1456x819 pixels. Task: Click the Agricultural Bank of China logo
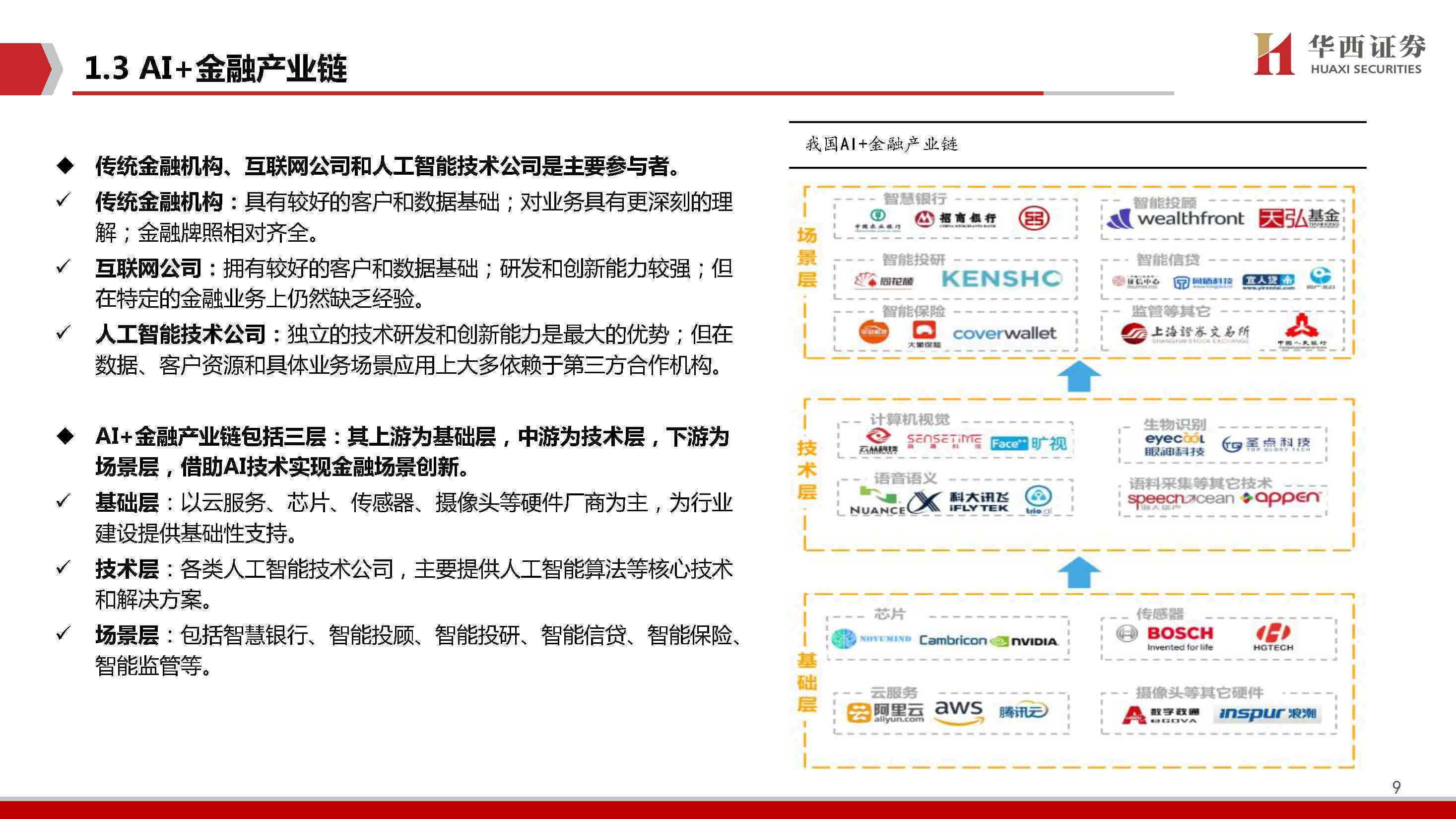tap(877, 219)
